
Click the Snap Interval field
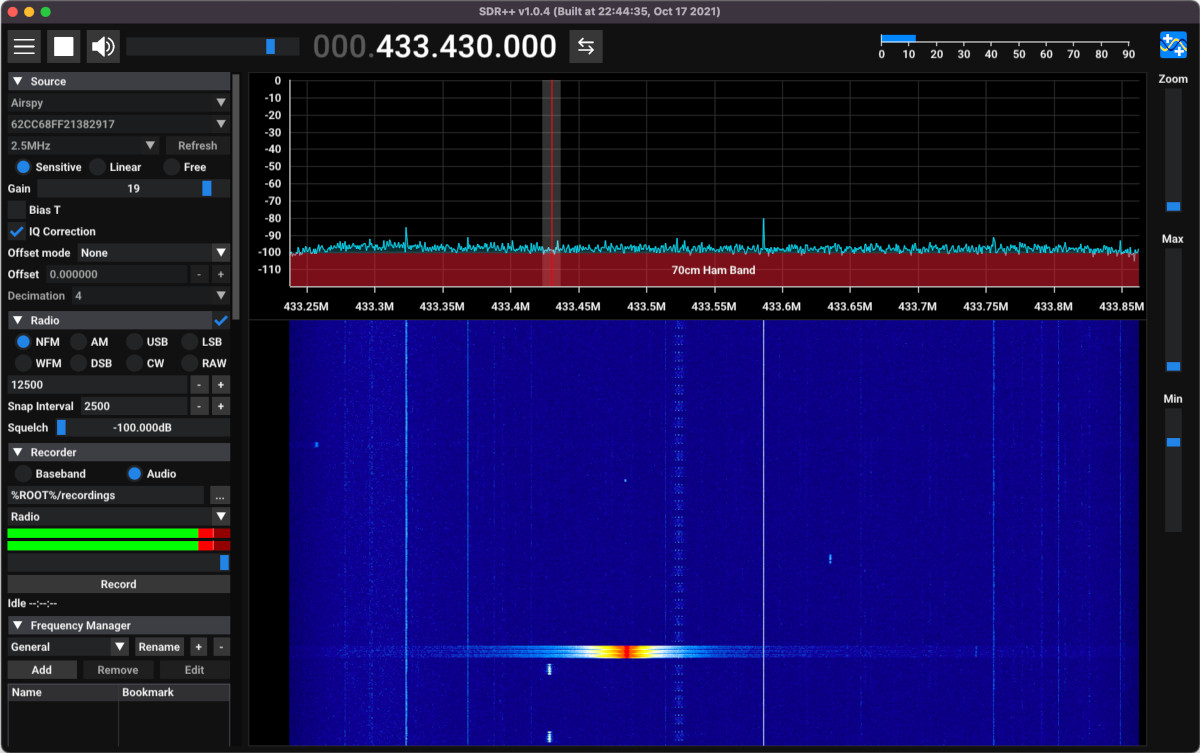135,406
